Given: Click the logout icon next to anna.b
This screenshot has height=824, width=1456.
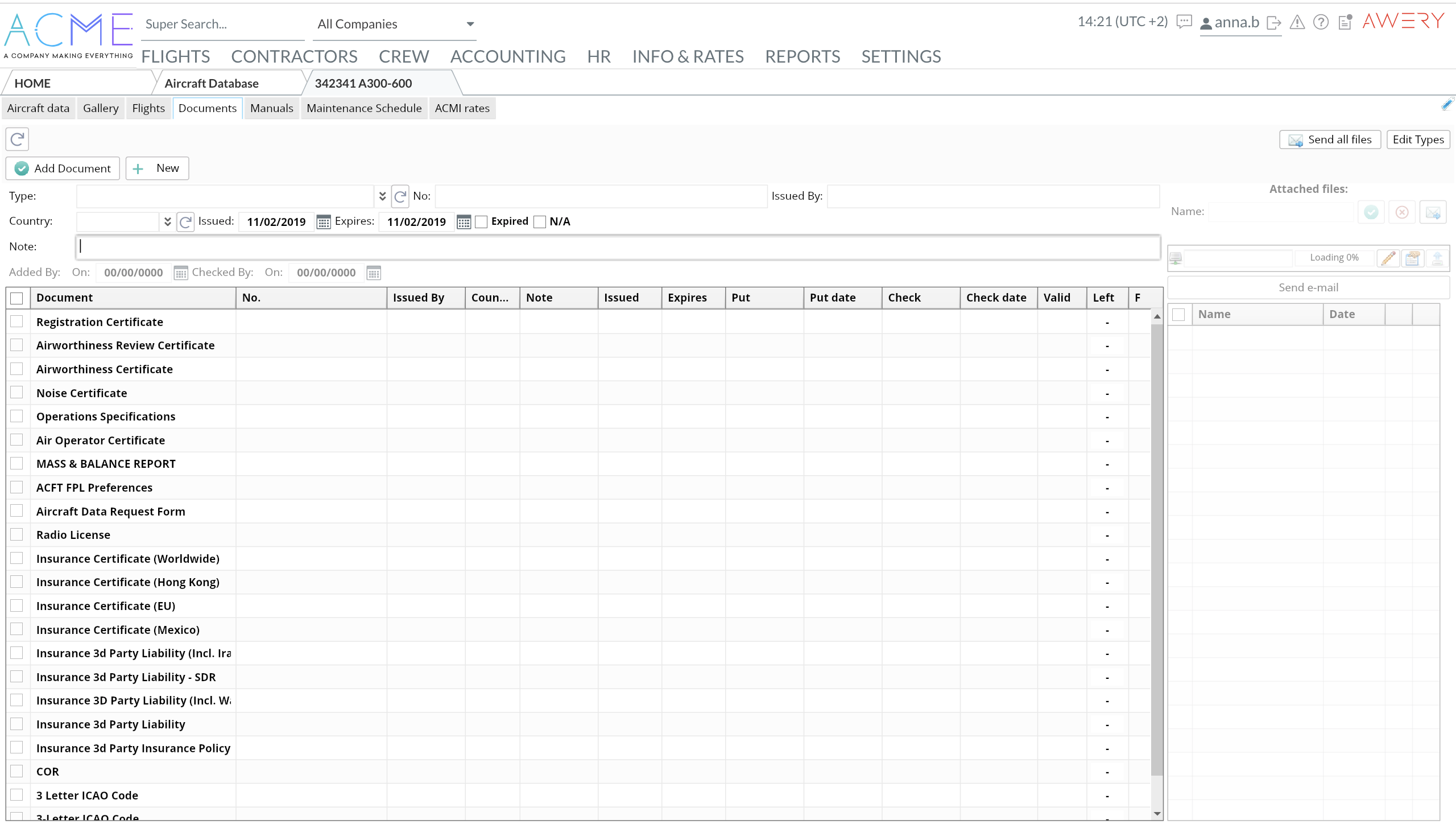Looking at the screenshot, I should pos(1274,23).
